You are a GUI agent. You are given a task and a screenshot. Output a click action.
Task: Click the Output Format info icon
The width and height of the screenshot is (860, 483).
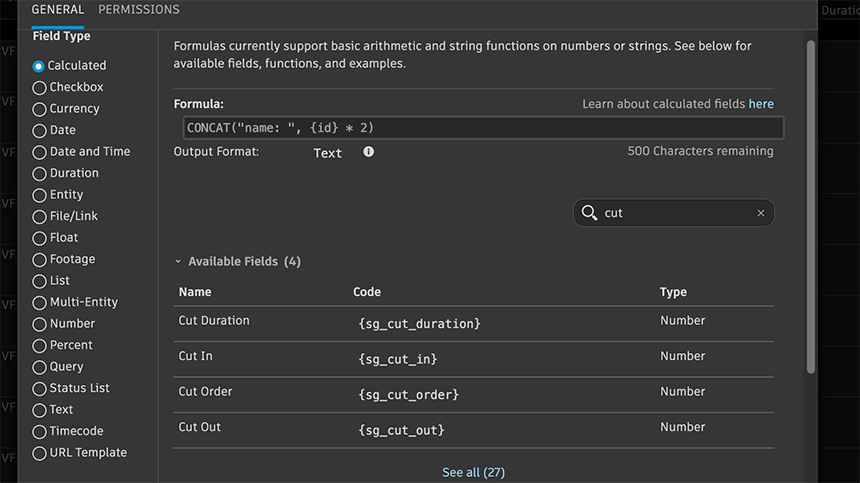coord(369,152)
